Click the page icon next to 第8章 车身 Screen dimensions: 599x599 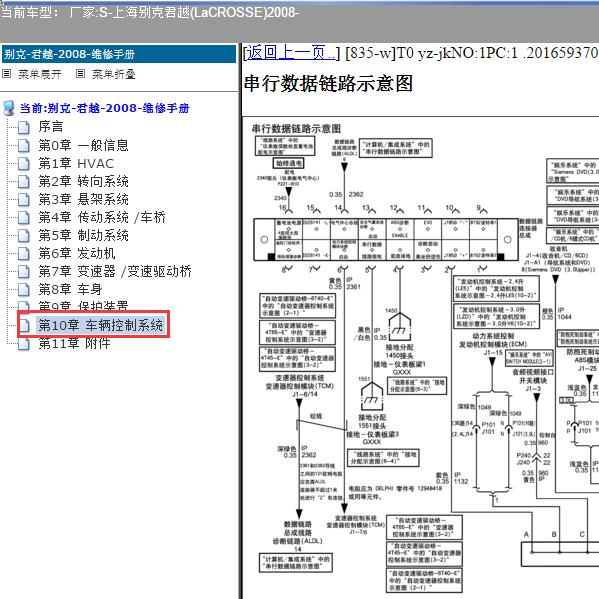[24, 290]
